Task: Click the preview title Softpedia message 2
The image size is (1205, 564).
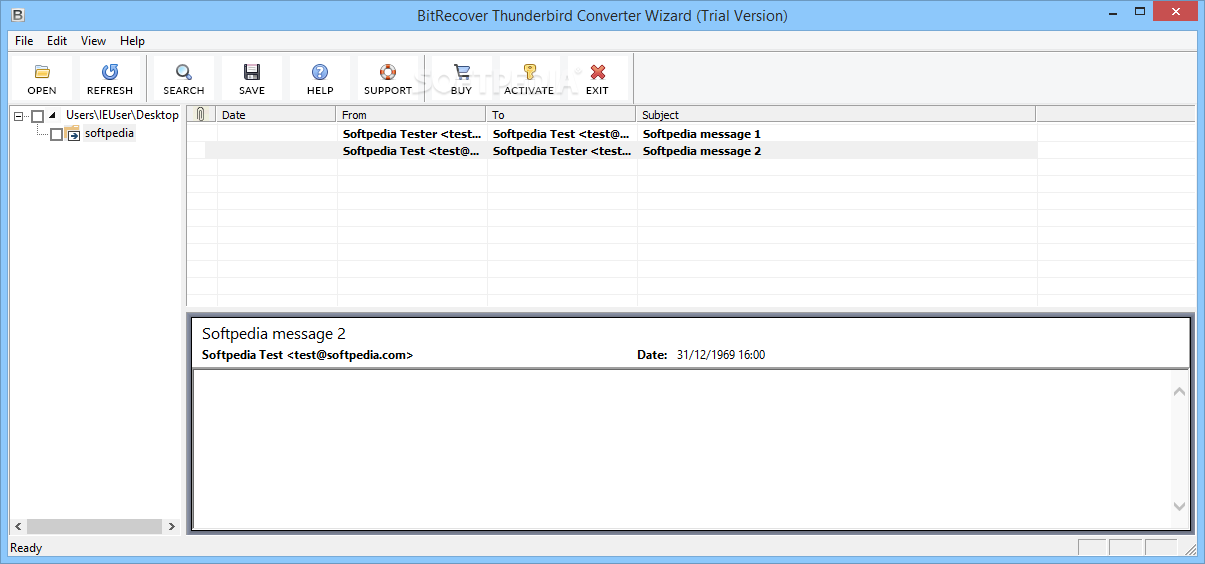Action: [x=273, y=334]
